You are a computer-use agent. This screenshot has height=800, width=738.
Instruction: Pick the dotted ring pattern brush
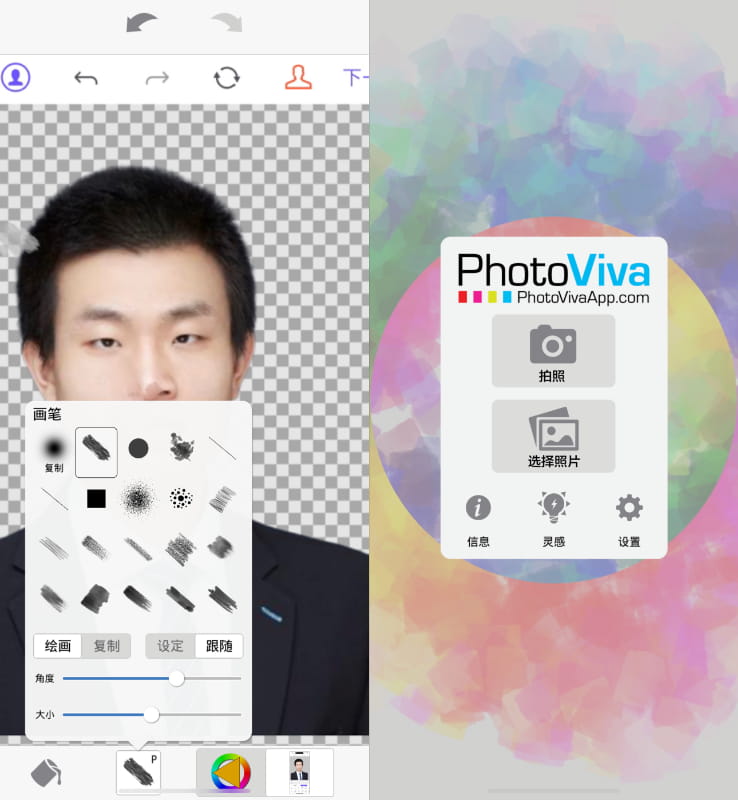pyautogui.click(x=181, y=498)
